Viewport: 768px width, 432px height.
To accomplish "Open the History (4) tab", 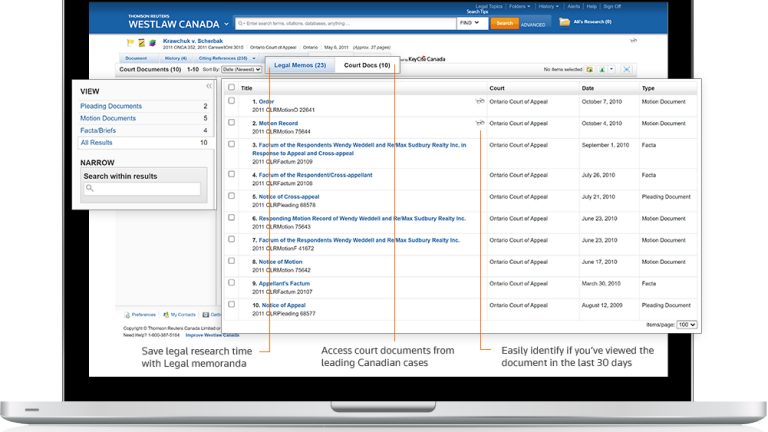I will 175,58.
